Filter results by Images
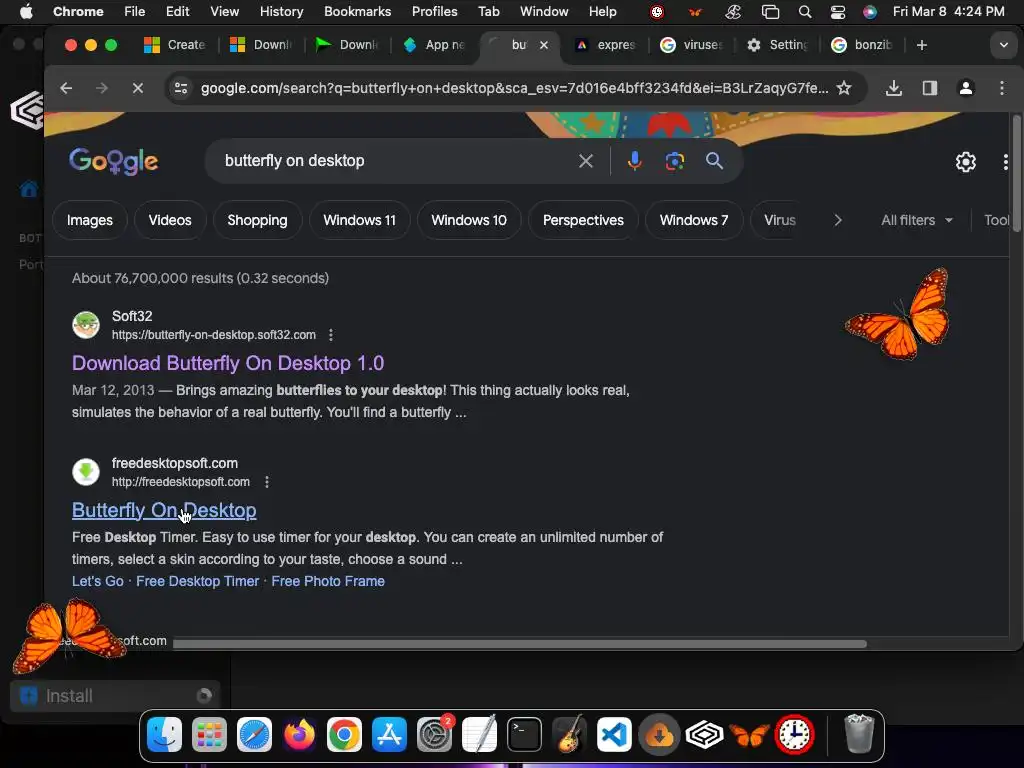 [89, 220]
